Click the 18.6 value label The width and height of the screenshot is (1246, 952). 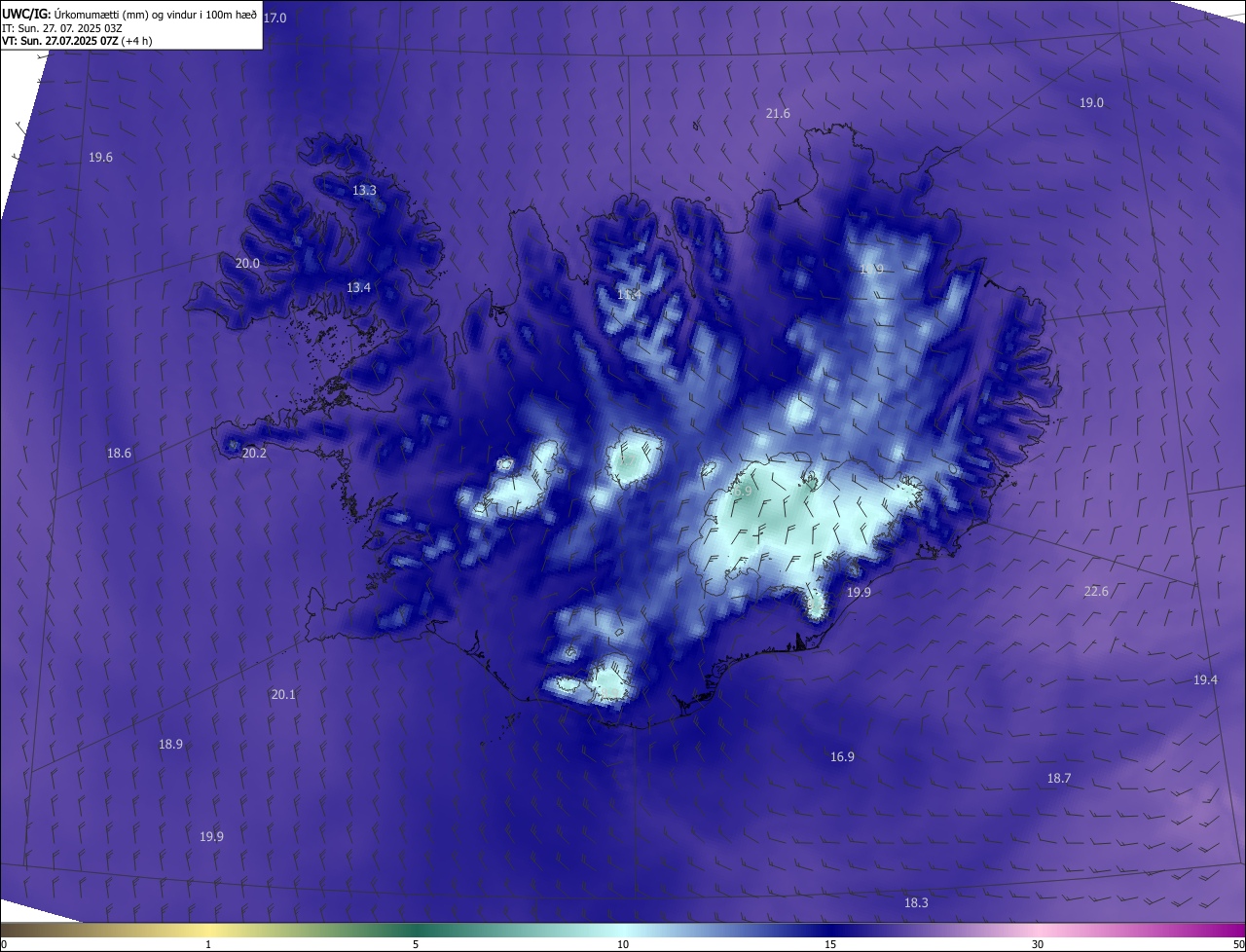click(119, 454)
